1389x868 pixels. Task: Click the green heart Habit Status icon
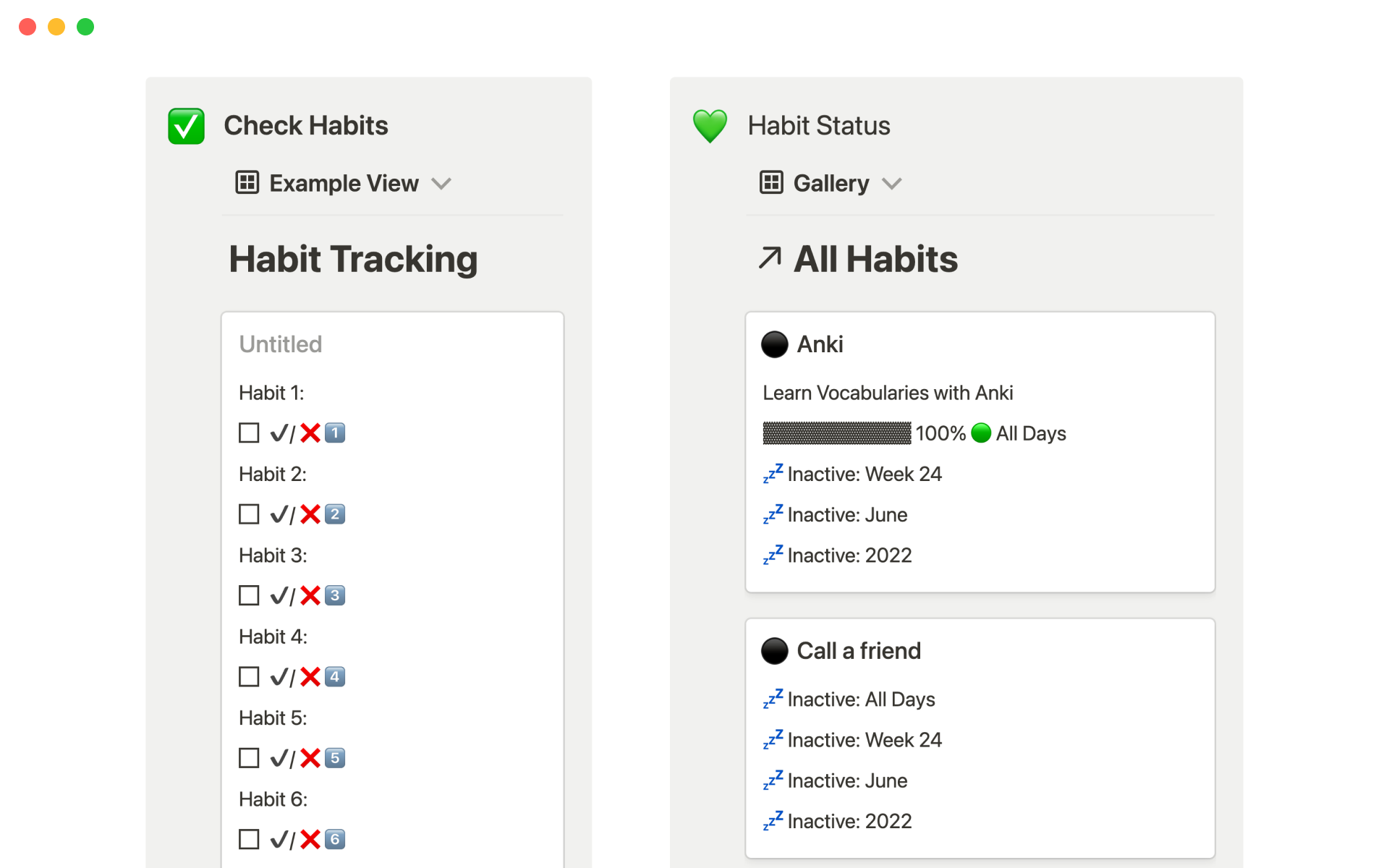click(x=710, y=126)
